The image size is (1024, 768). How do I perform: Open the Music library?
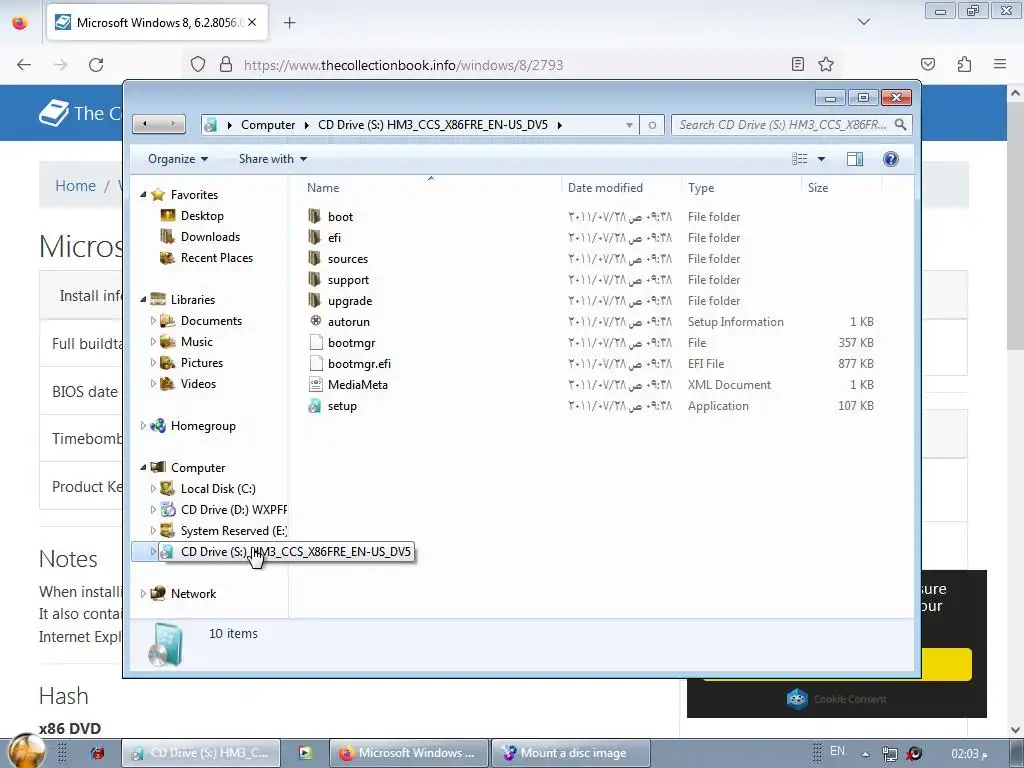click(x=197, y=342)
